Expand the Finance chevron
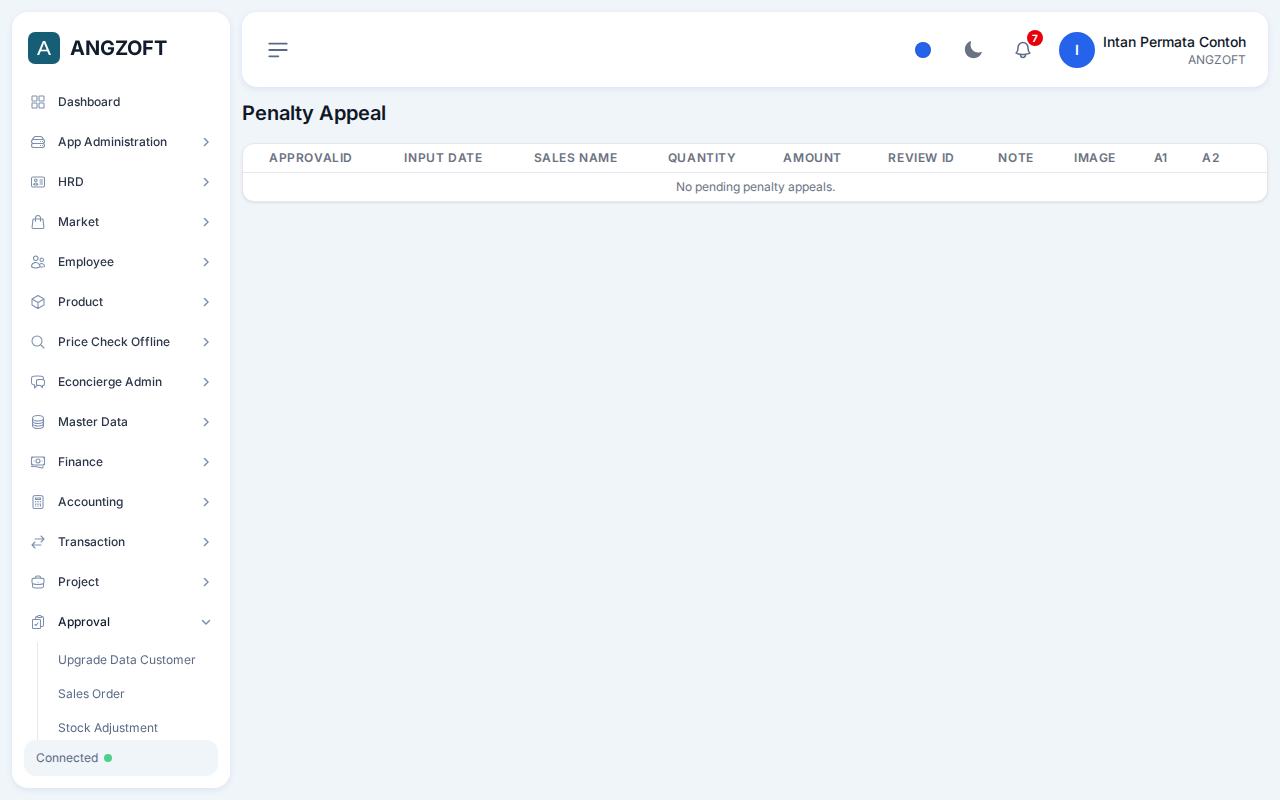Image resolution: width=1280 pixels, height=800 pixels. click(x=206, y=462)
